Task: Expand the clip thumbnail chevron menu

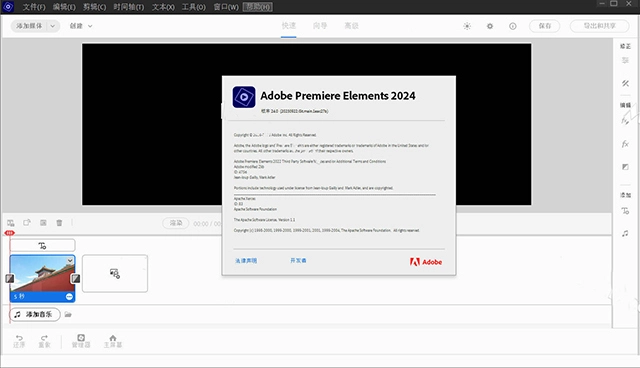Action: (x=70, y=260)
